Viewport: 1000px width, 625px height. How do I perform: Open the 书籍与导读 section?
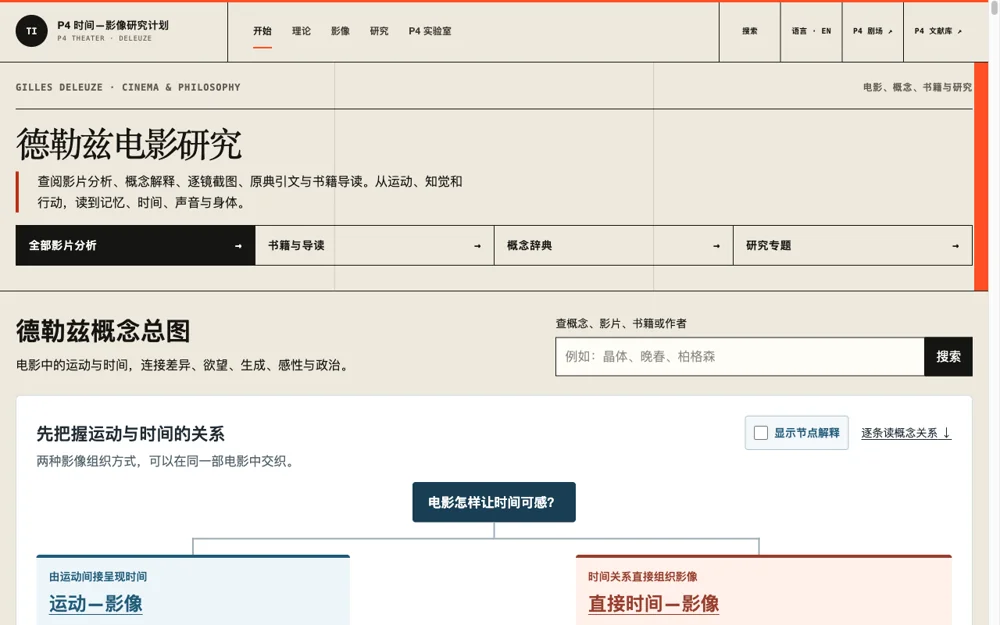coord(374,246)
